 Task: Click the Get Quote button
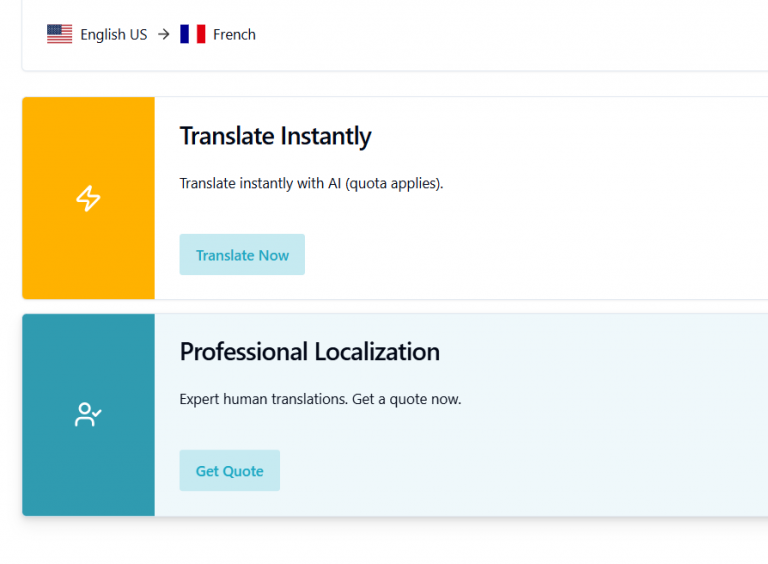pyautogui.click(x=230, y=470)
